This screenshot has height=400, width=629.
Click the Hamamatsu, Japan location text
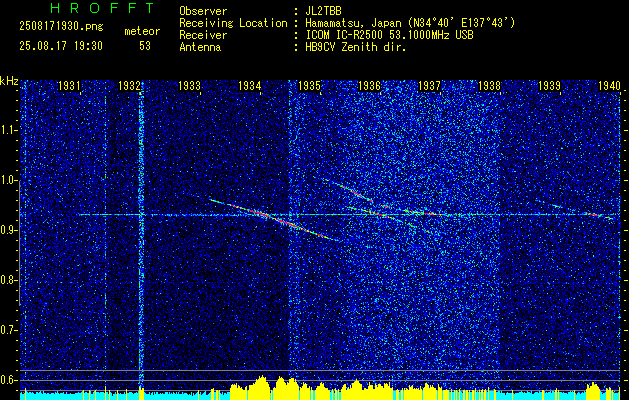click(410, 23)
